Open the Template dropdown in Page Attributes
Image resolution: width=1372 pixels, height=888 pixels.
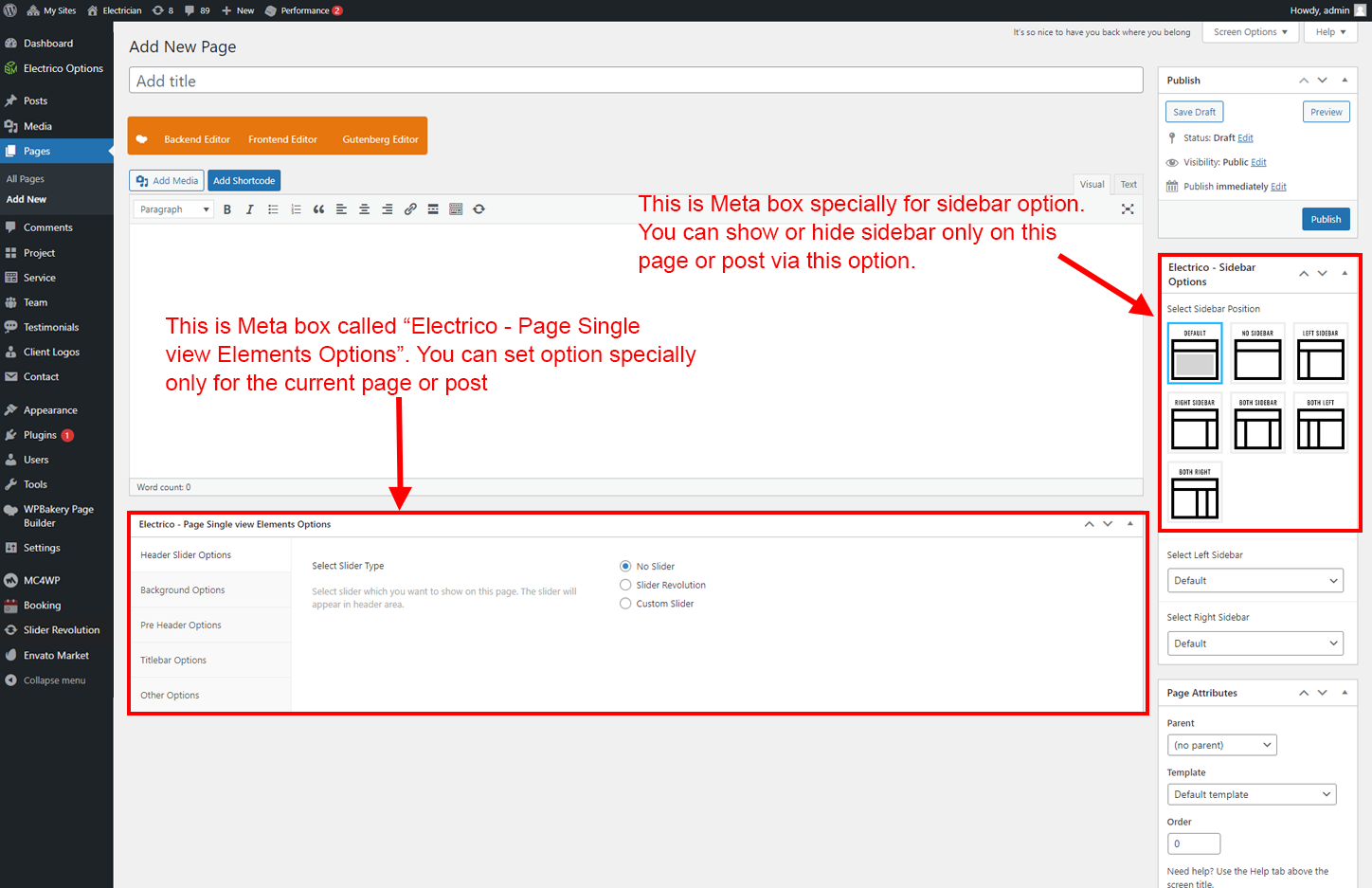coord(1251,794)
